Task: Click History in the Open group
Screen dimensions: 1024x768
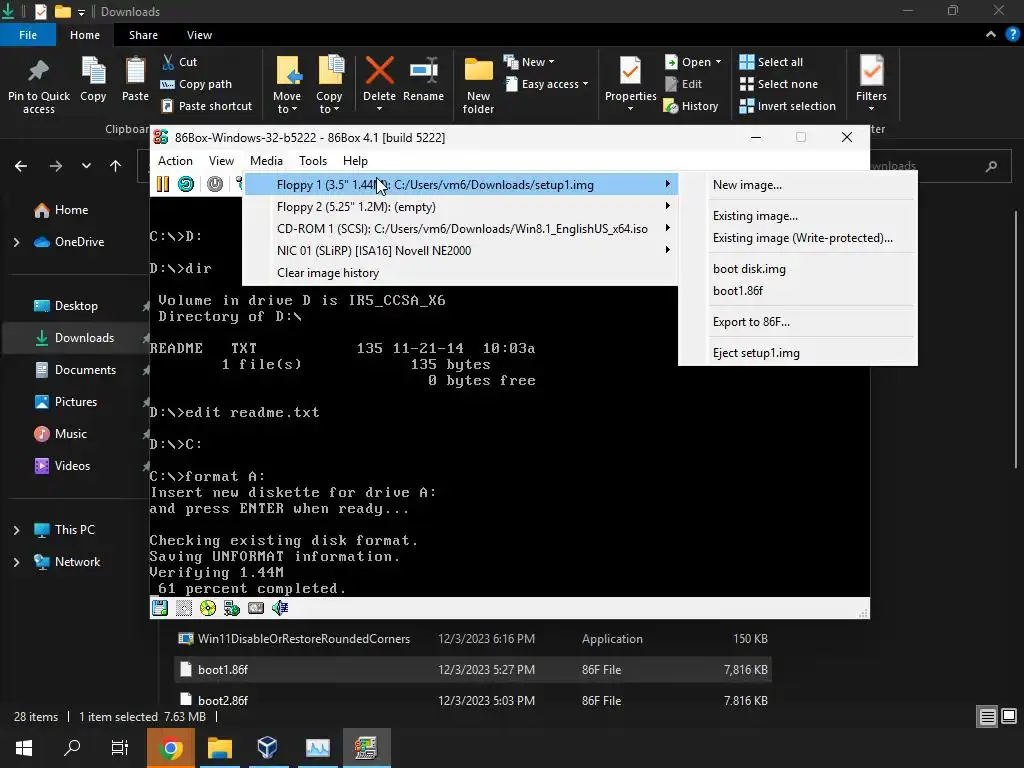Action: (x=691, y=106)
